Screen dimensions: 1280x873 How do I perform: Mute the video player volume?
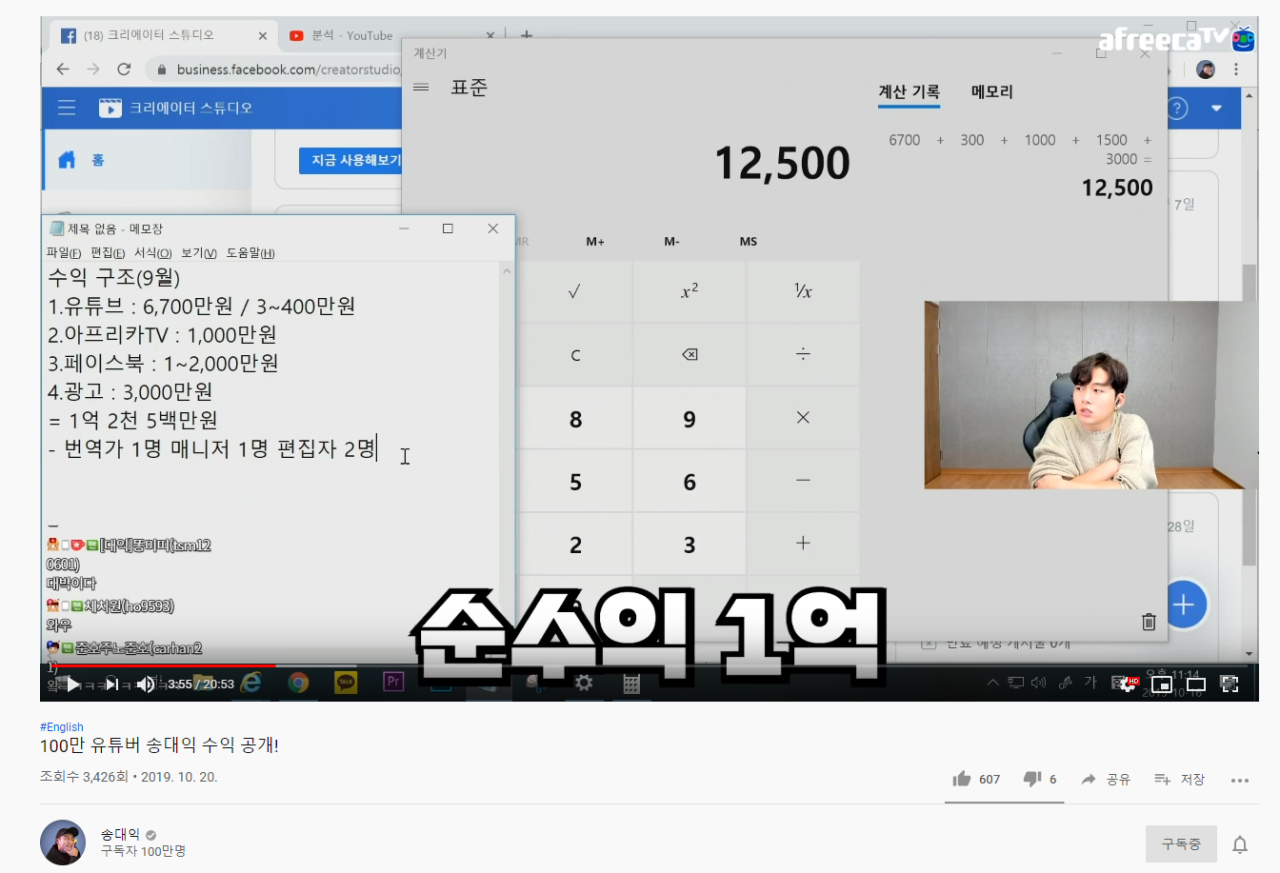pos(146,684)
